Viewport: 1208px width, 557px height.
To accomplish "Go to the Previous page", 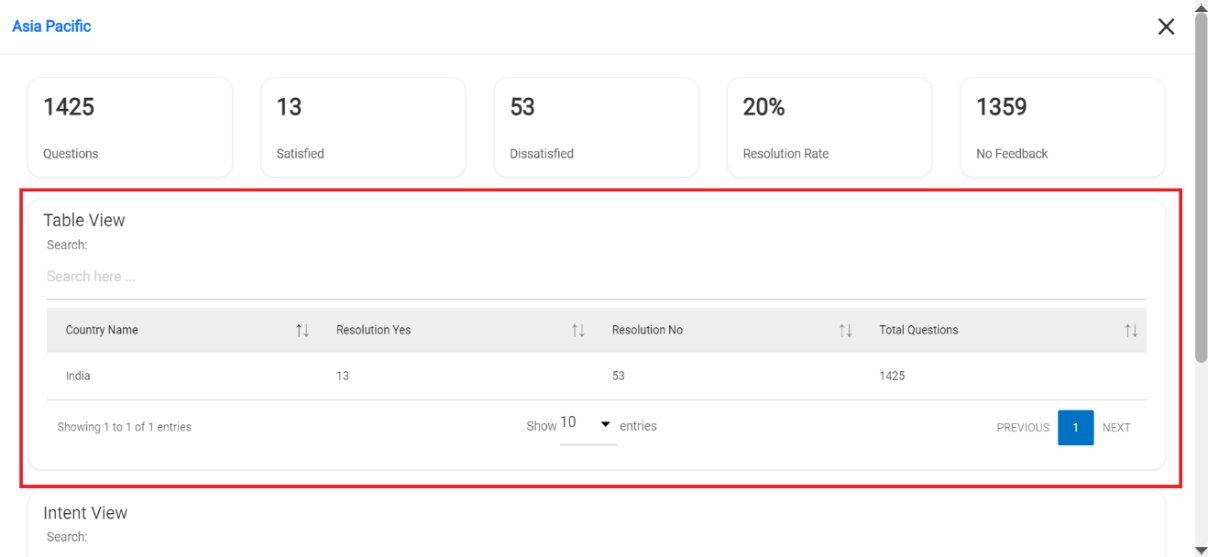I will click(x=1022, y=427).
